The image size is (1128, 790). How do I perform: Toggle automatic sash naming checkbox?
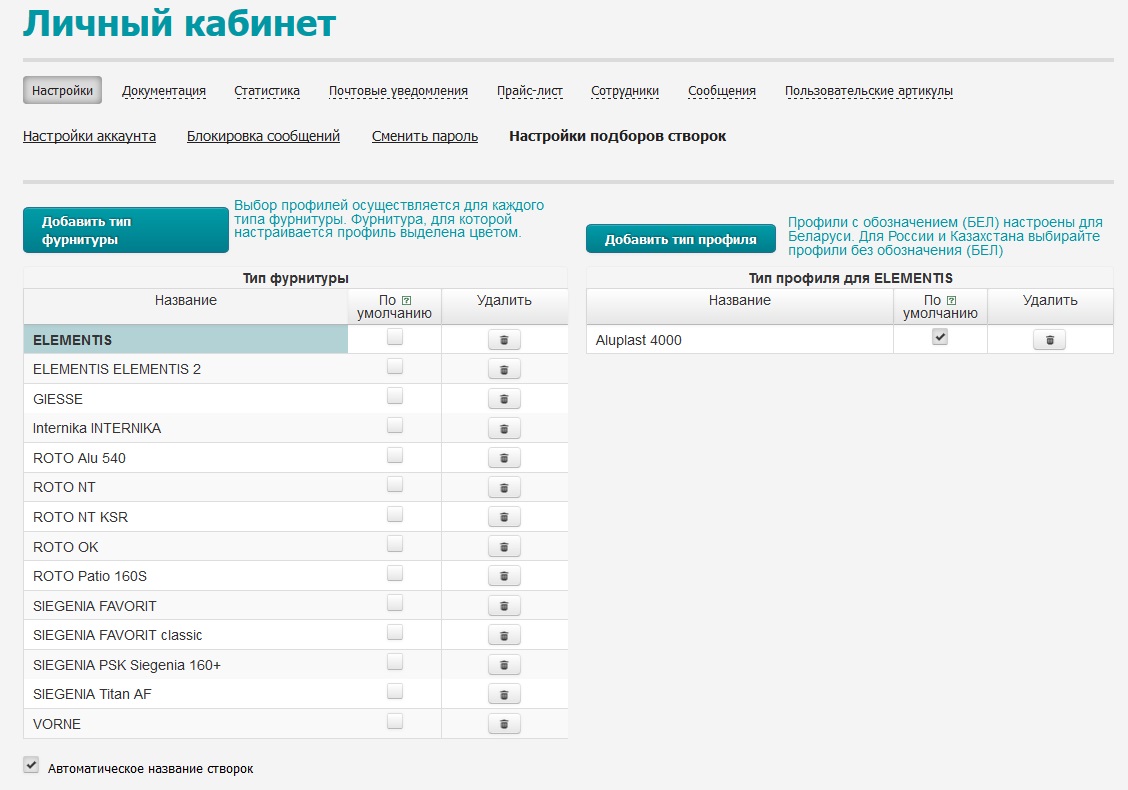pyautogui.click(x=31, y=766)
